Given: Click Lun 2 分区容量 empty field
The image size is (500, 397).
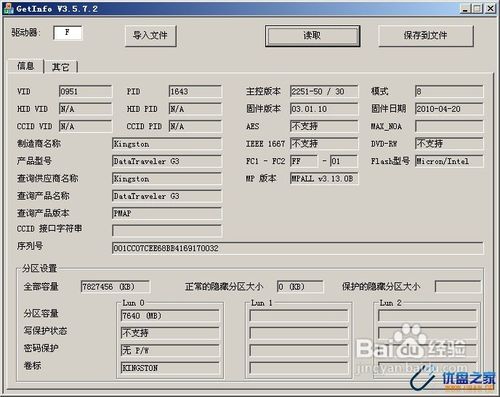Looking at the screenshot, I should pos(427,315).
